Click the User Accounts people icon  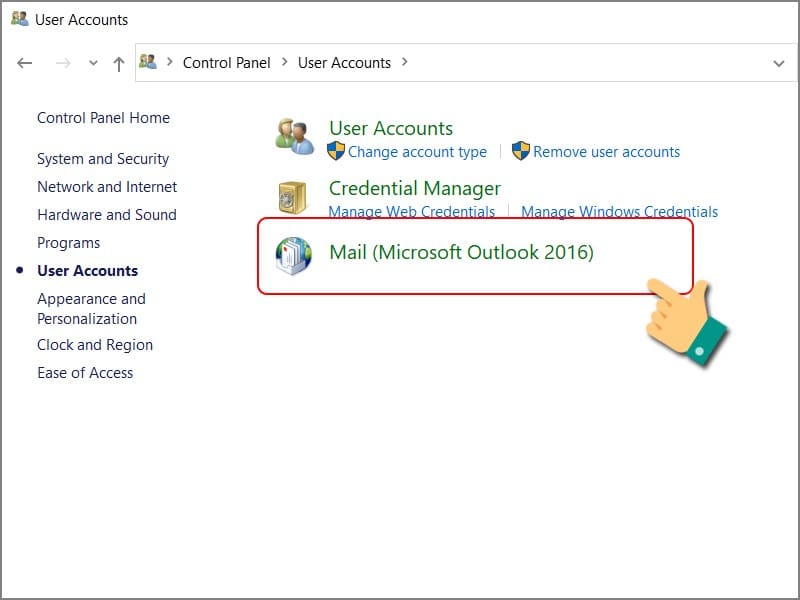point(294,137)
